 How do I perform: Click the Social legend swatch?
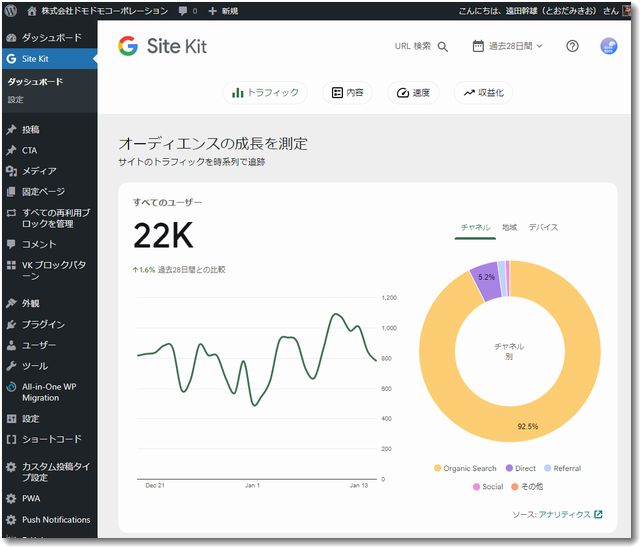(476, 487)
